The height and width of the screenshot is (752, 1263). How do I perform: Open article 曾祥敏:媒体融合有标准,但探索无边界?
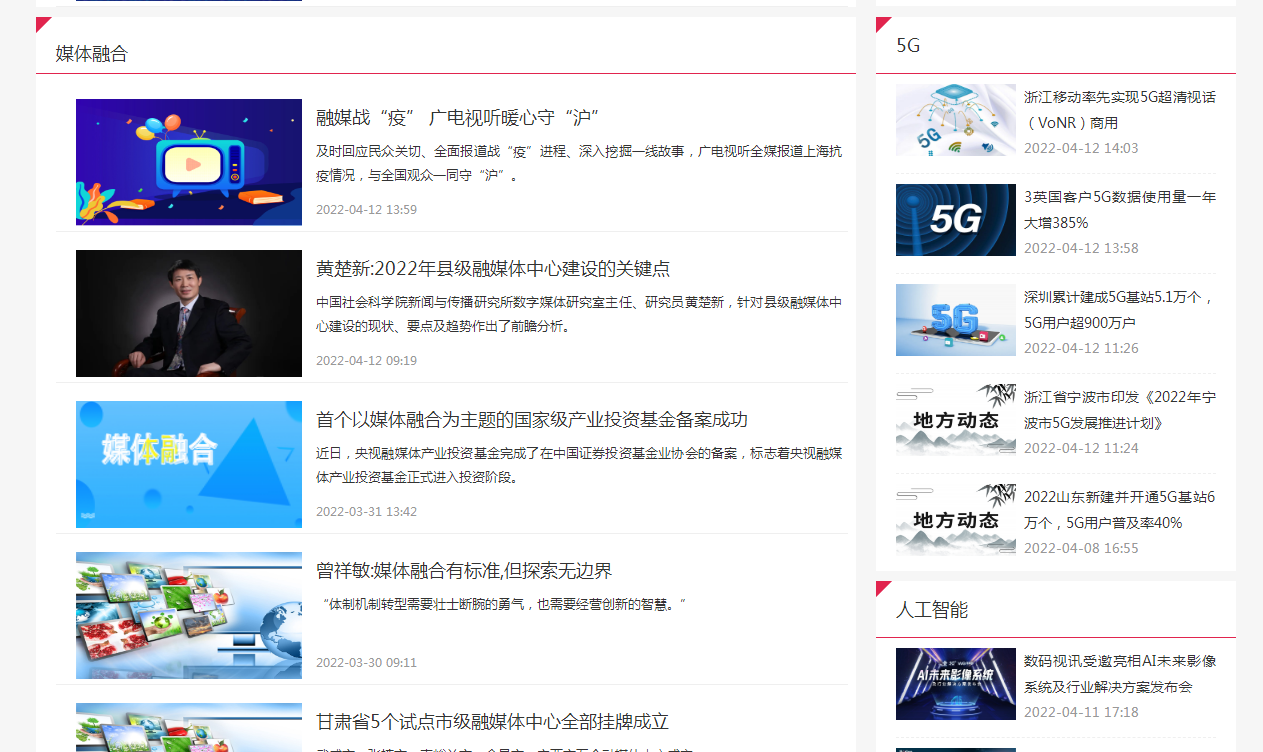(464, 570)
